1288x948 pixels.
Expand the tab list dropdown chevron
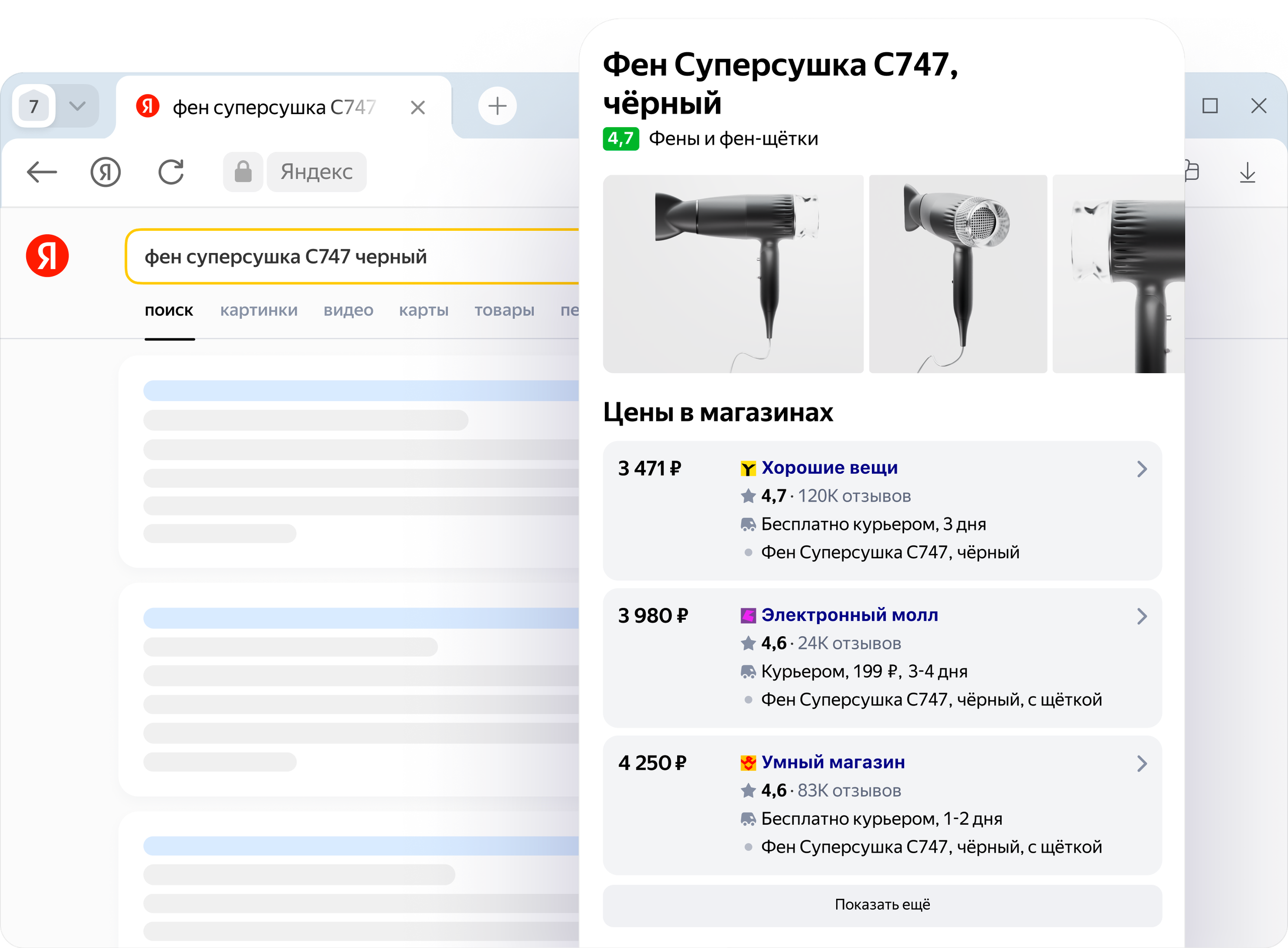click(77, 106)
